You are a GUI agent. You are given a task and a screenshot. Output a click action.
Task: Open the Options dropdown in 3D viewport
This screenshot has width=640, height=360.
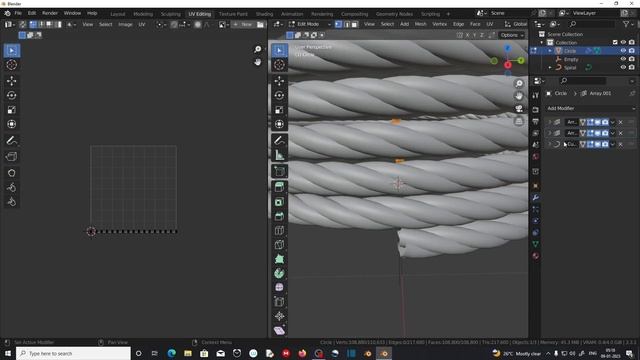tap(511, 35)
